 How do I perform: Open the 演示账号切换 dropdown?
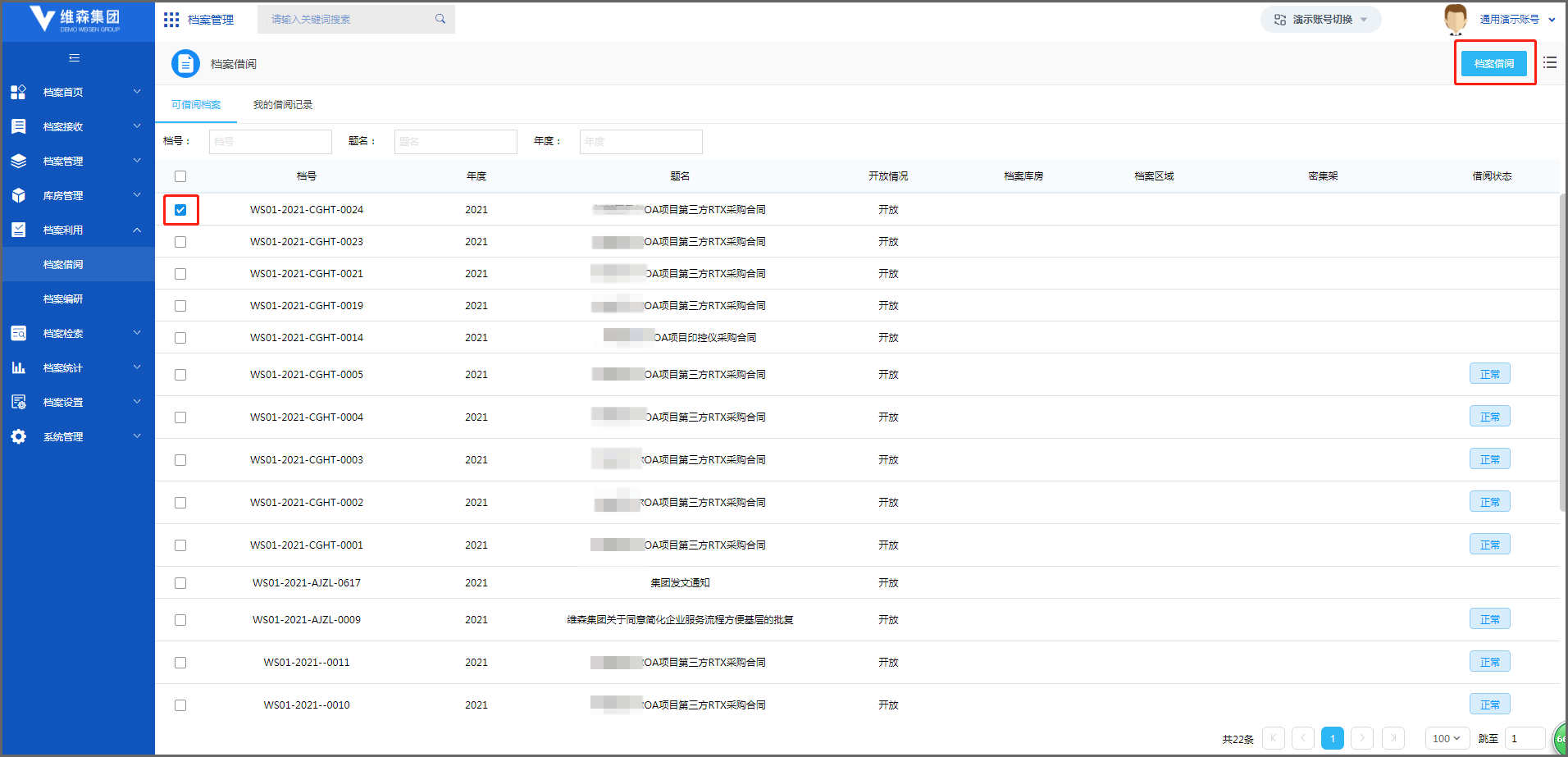tap(1321, 20)
